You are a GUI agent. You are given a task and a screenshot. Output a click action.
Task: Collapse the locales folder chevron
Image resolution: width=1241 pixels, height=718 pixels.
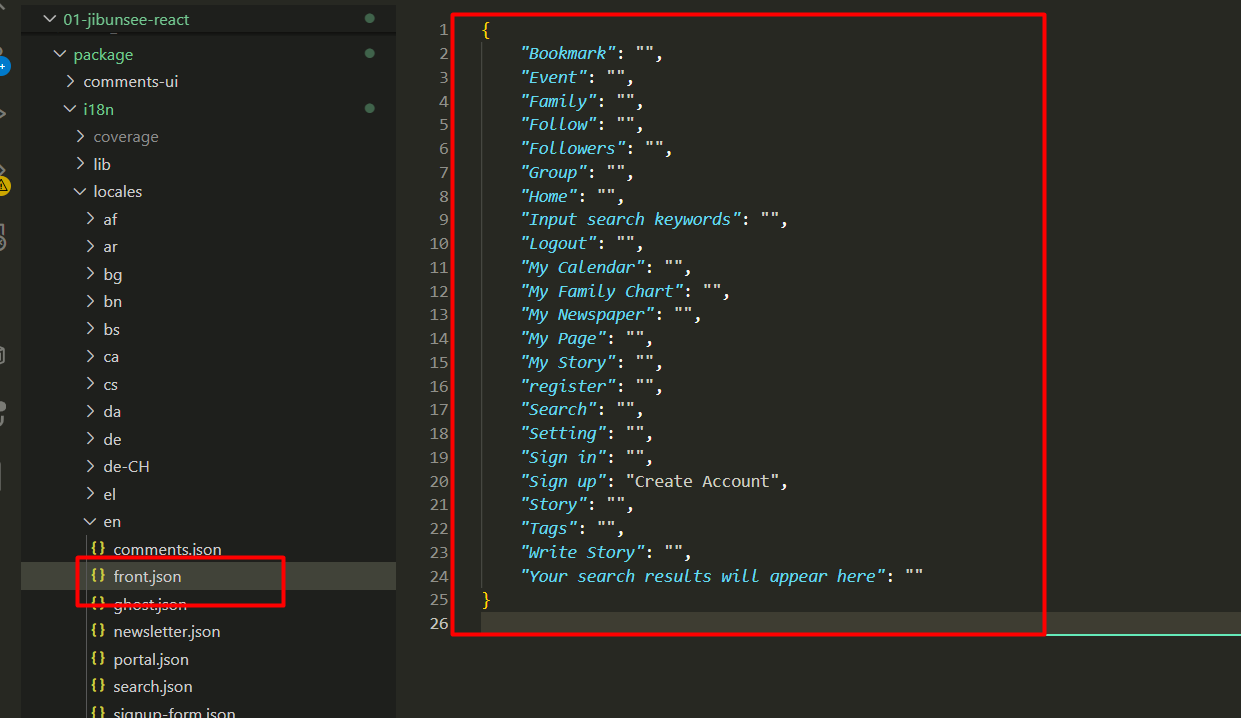coord(80,192)
